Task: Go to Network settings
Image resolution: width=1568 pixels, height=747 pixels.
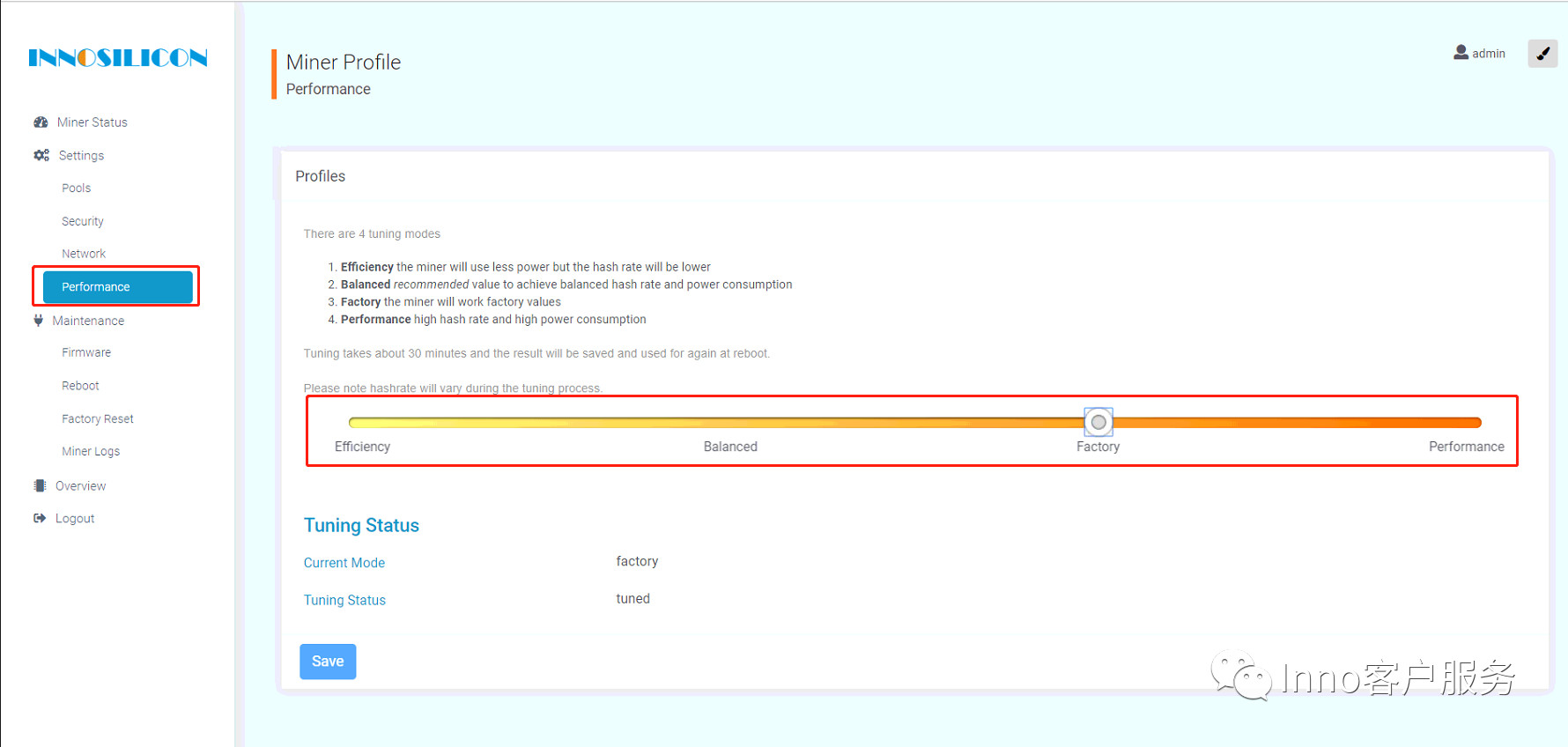Action: pyautogui.click(x=84, y=254)
